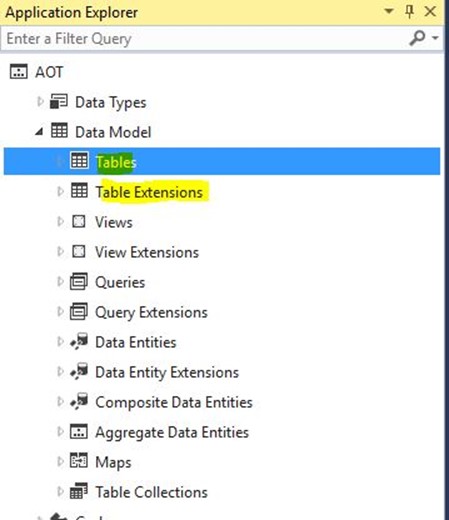Screen dimensions: 449x520
Task: Click the Enter a Filter Query field
Action: tap(205, 38)
